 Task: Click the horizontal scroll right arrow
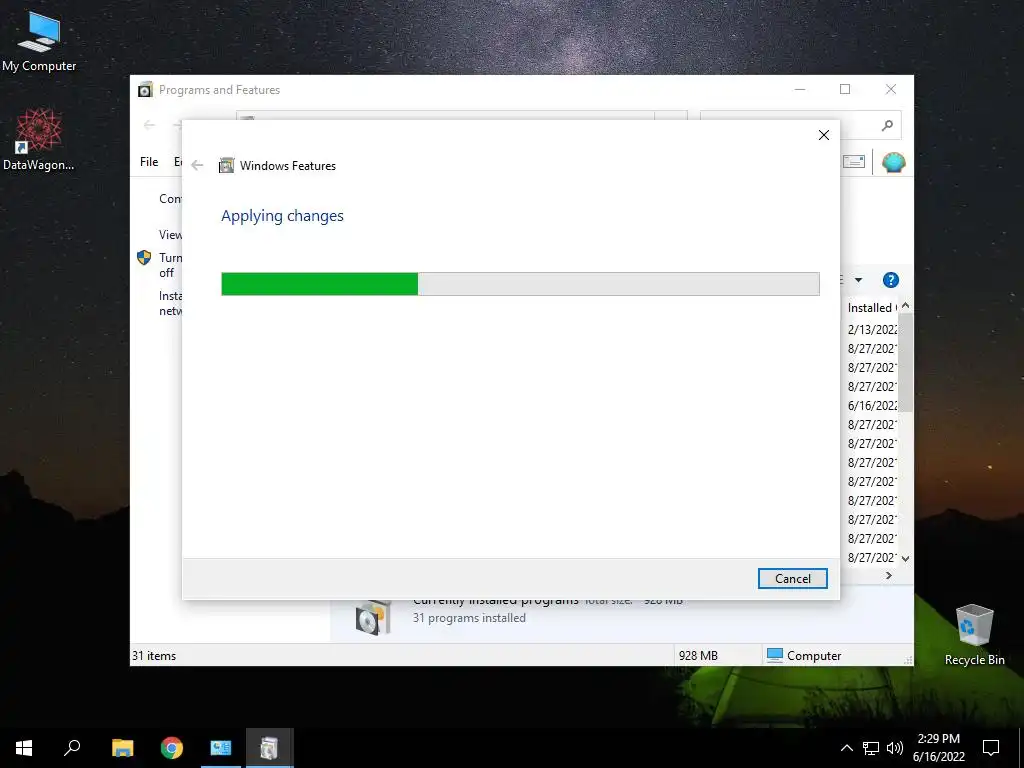tap(888, 575)
